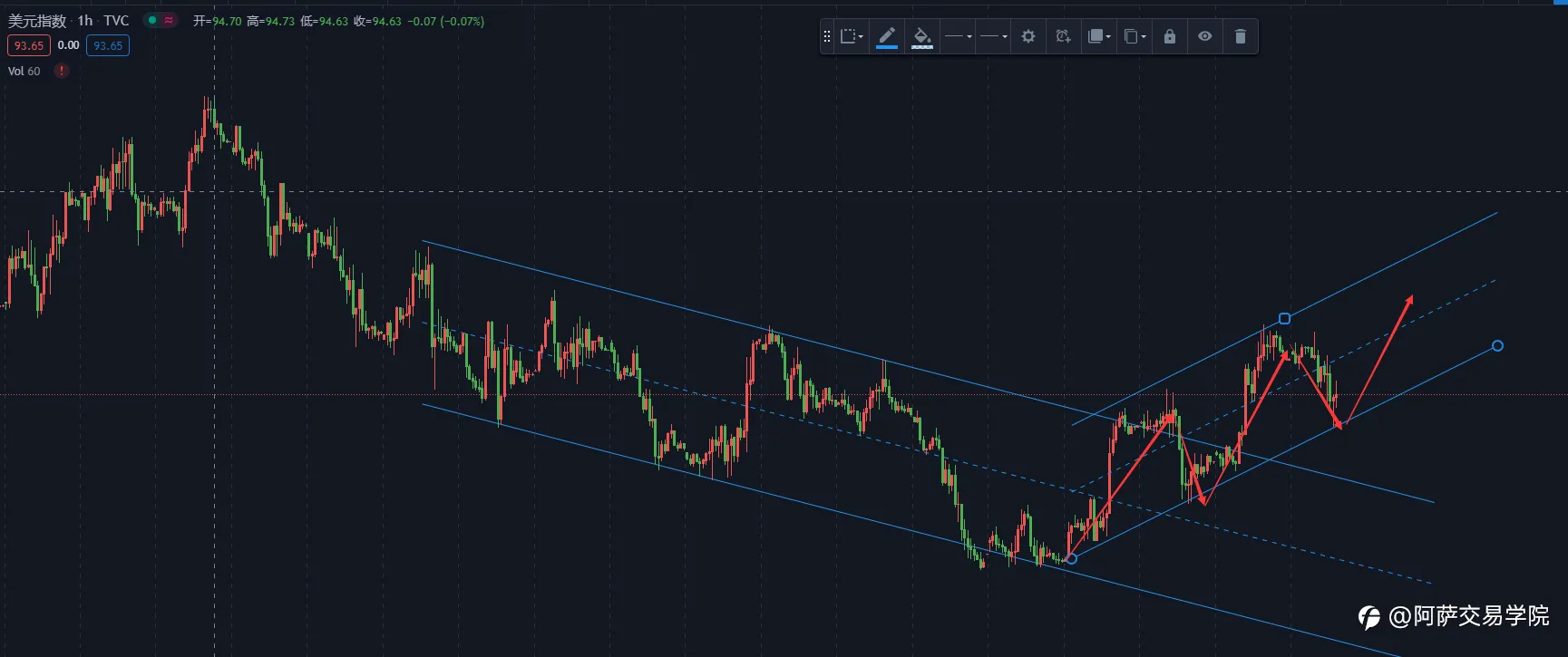
Task: Select the channel handle at the lower line's right end
Action: (1497, 345)
